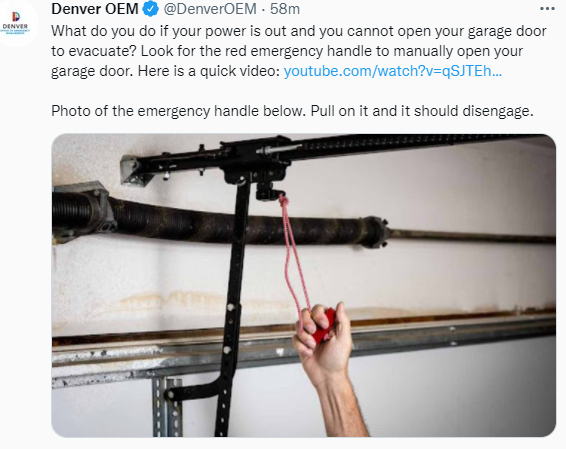This screenshot has height=449, width=566.
Task: Click the Denver OEM display name
Action: (95, 9)
